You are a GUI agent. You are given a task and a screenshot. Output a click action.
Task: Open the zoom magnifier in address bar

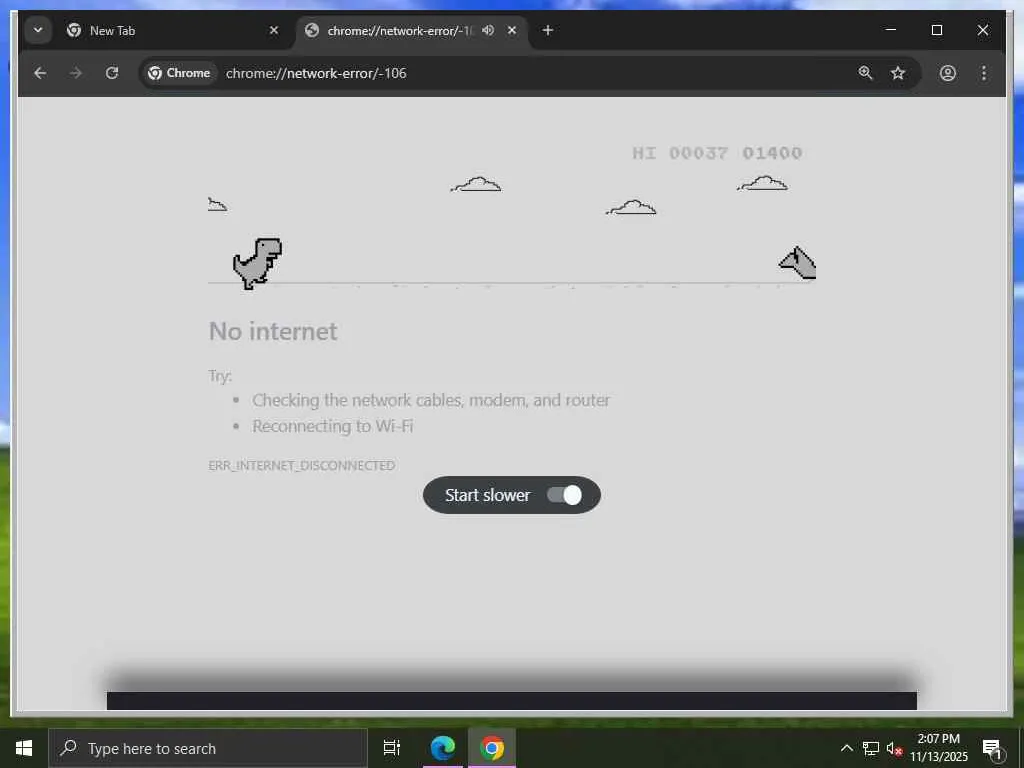click(x=865, y=73)
